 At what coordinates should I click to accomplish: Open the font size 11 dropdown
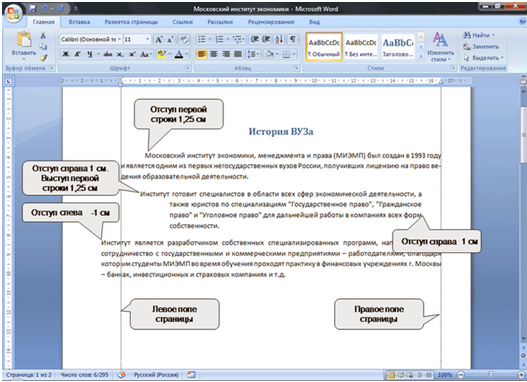[147, 40]
